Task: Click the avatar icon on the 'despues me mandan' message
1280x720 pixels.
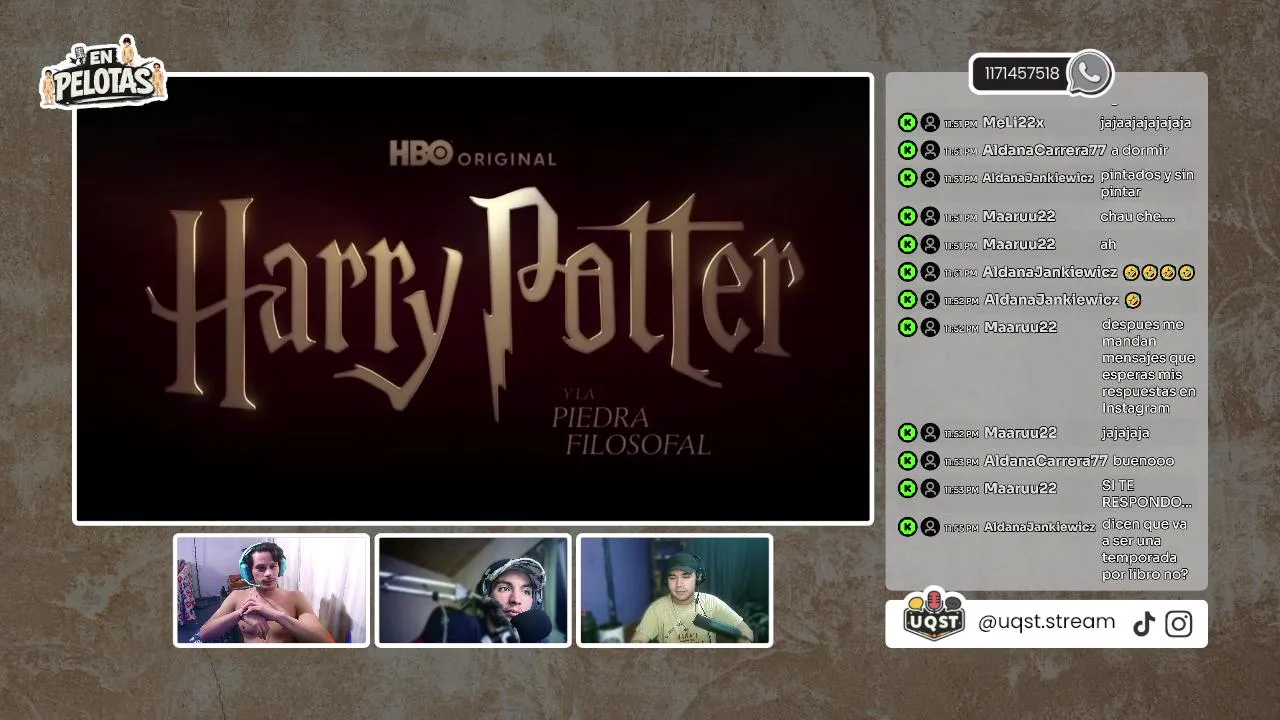Action: 930,327
